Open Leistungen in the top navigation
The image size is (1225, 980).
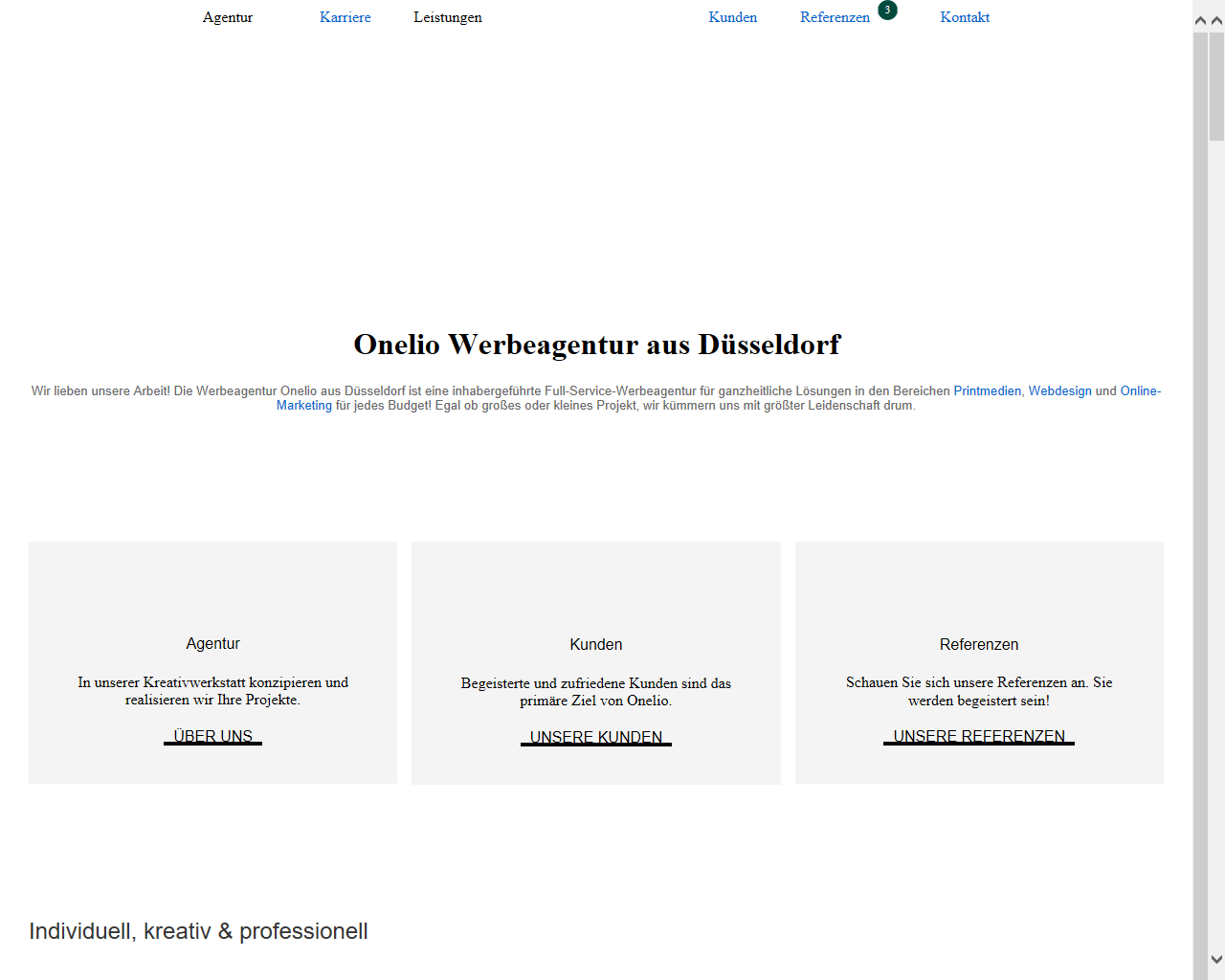[x=447, y=17]
